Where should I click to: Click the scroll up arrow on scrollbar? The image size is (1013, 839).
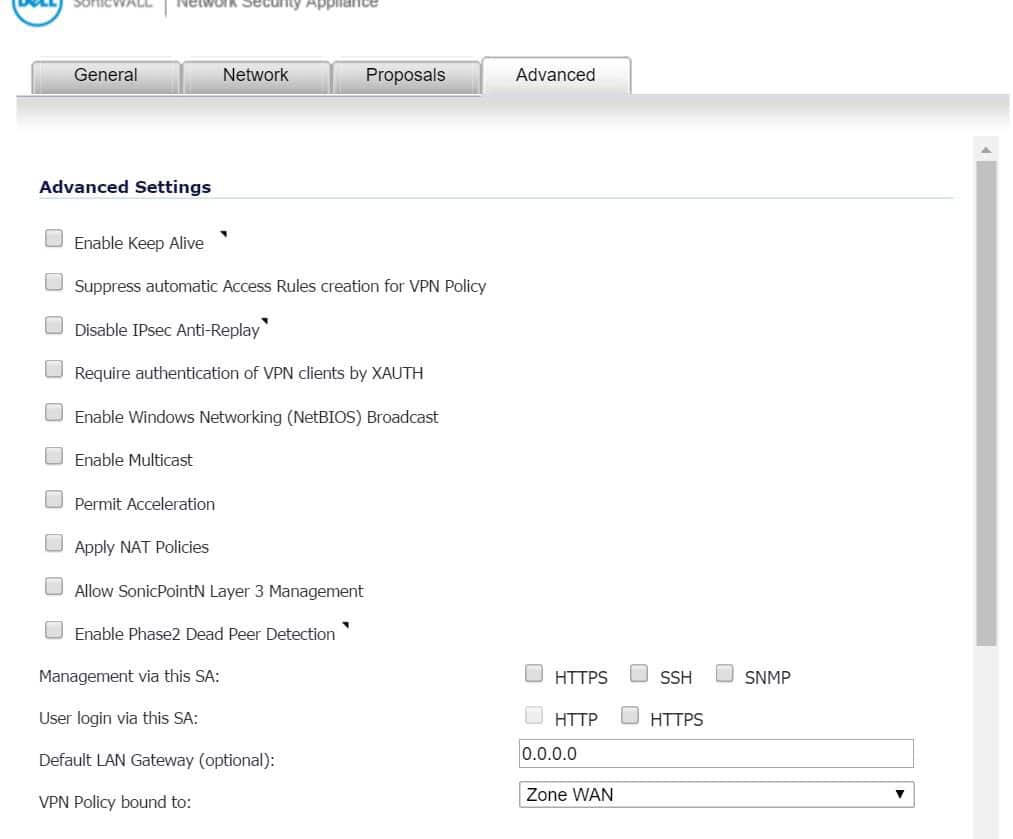[987, 149]
